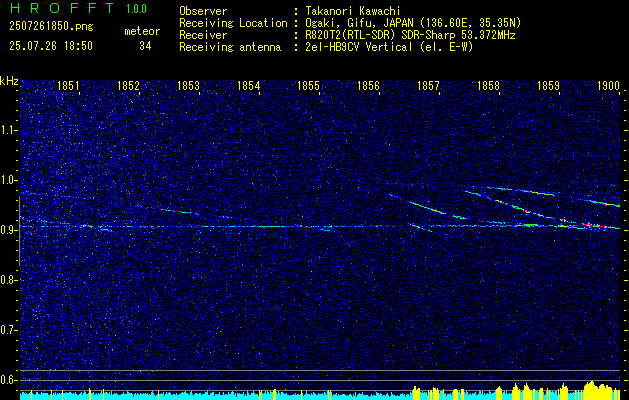Click the 1856 time marker

(368, 85)
